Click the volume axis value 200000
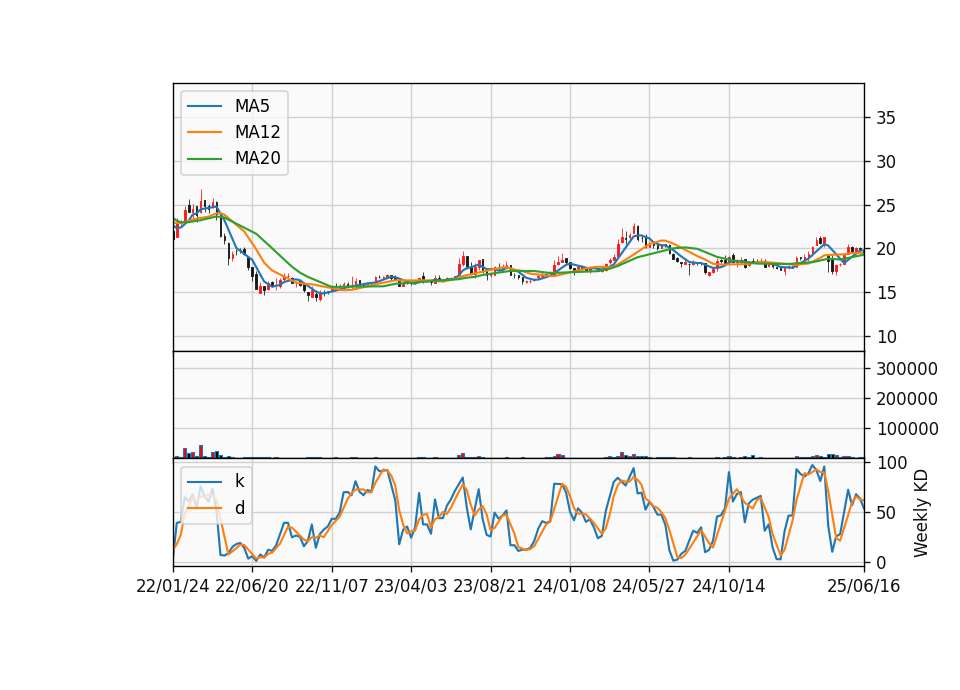Screen dimensions: 960x690 907,399
